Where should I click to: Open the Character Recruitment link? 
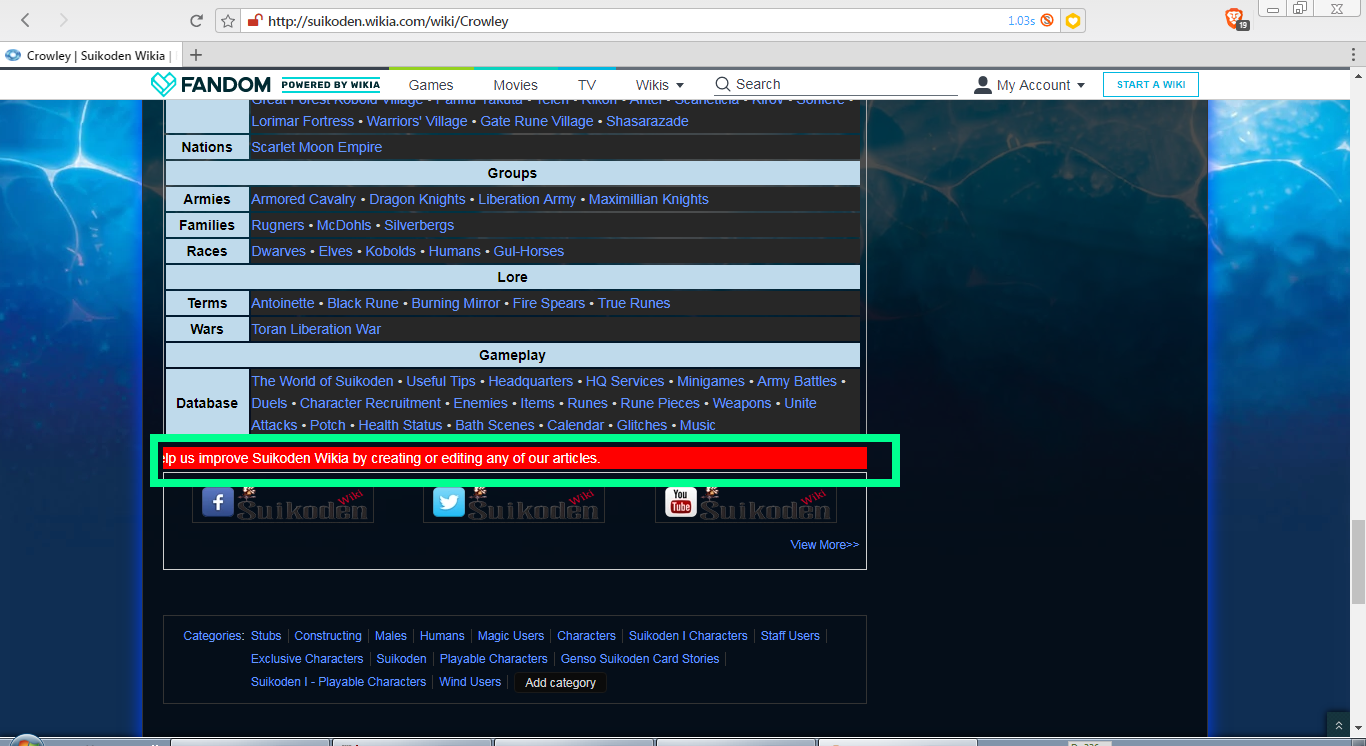370,403
